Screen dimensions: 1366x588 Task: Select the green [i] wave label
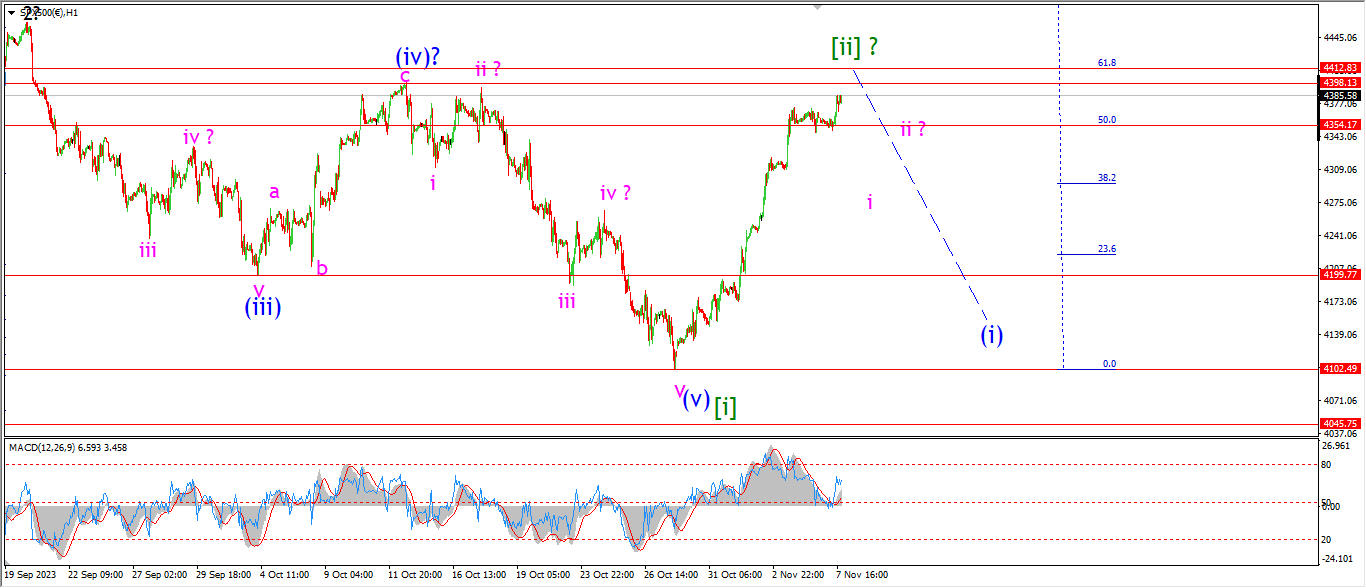[725, 405]
